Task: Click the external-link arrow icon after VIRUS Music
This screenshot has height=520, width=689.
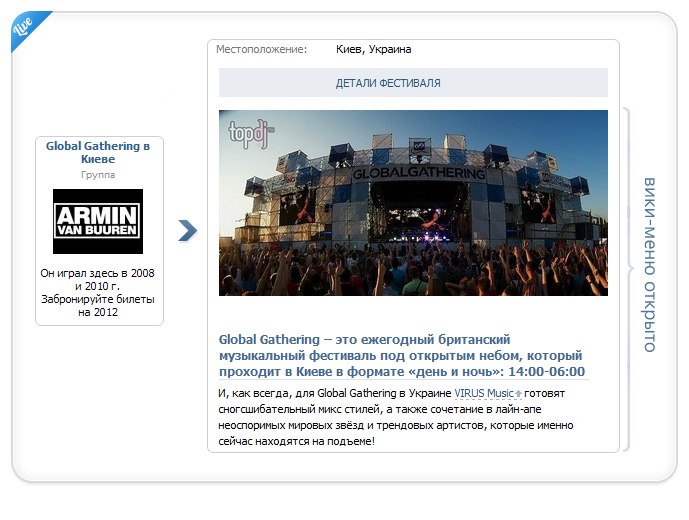Action: [x=519, y=393]
